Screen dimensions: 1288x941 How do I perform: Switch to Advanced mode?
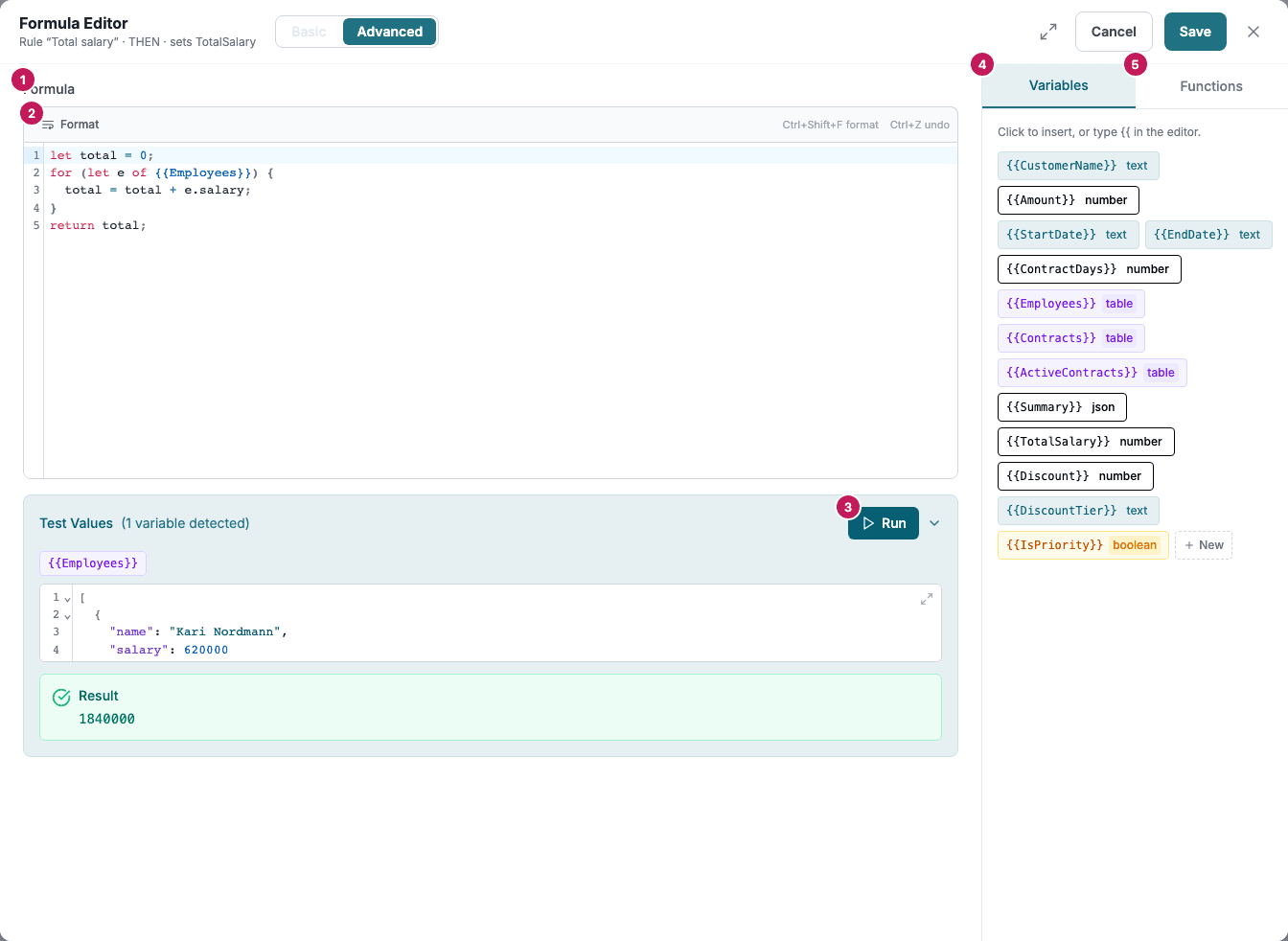point(390,32)
